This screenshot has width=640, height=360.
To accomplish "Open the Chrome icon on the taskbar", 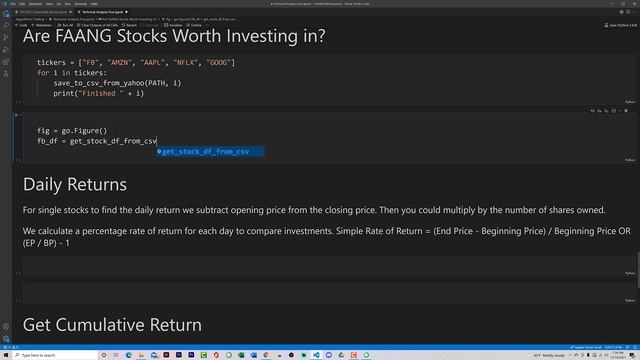I will (266, 355).
